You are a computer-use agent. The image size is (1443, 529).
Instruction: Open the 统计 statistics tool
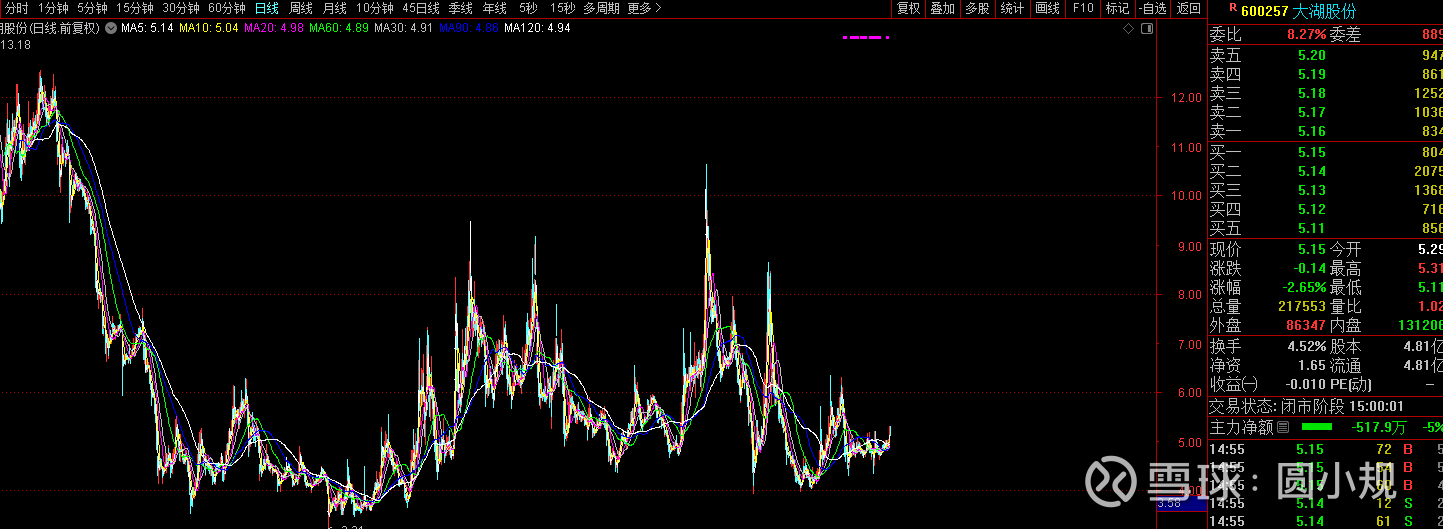[x=1012, y=8]
